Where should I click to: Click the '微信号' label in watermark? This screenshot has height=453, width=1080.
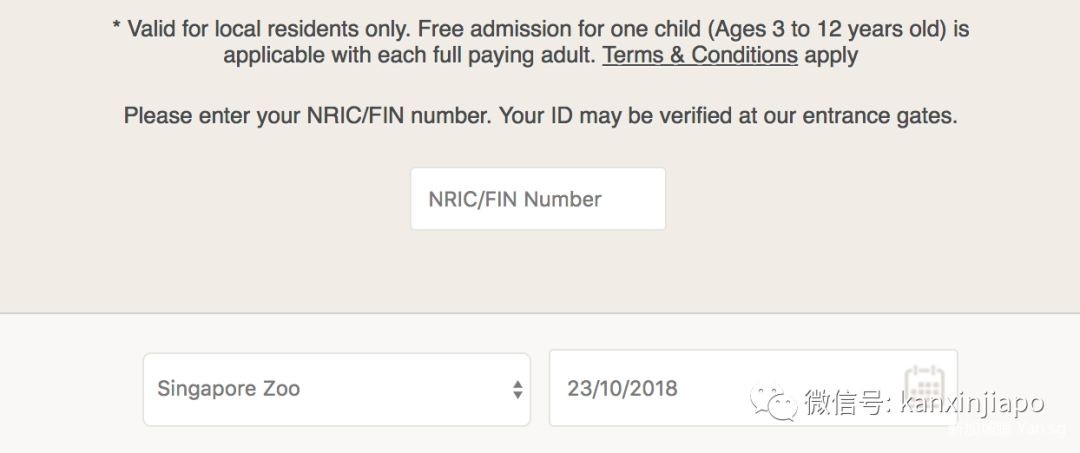[x=842, y=403]
